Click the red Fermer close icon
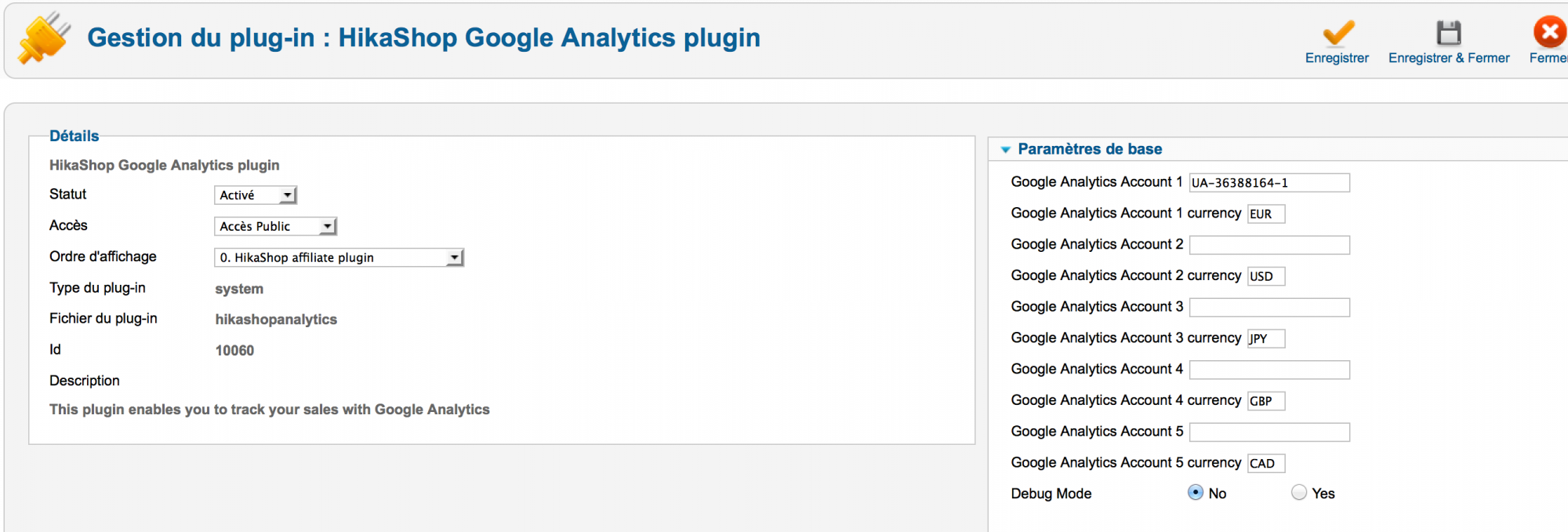Screen dimensions: 1568x532 point(1550,32)
